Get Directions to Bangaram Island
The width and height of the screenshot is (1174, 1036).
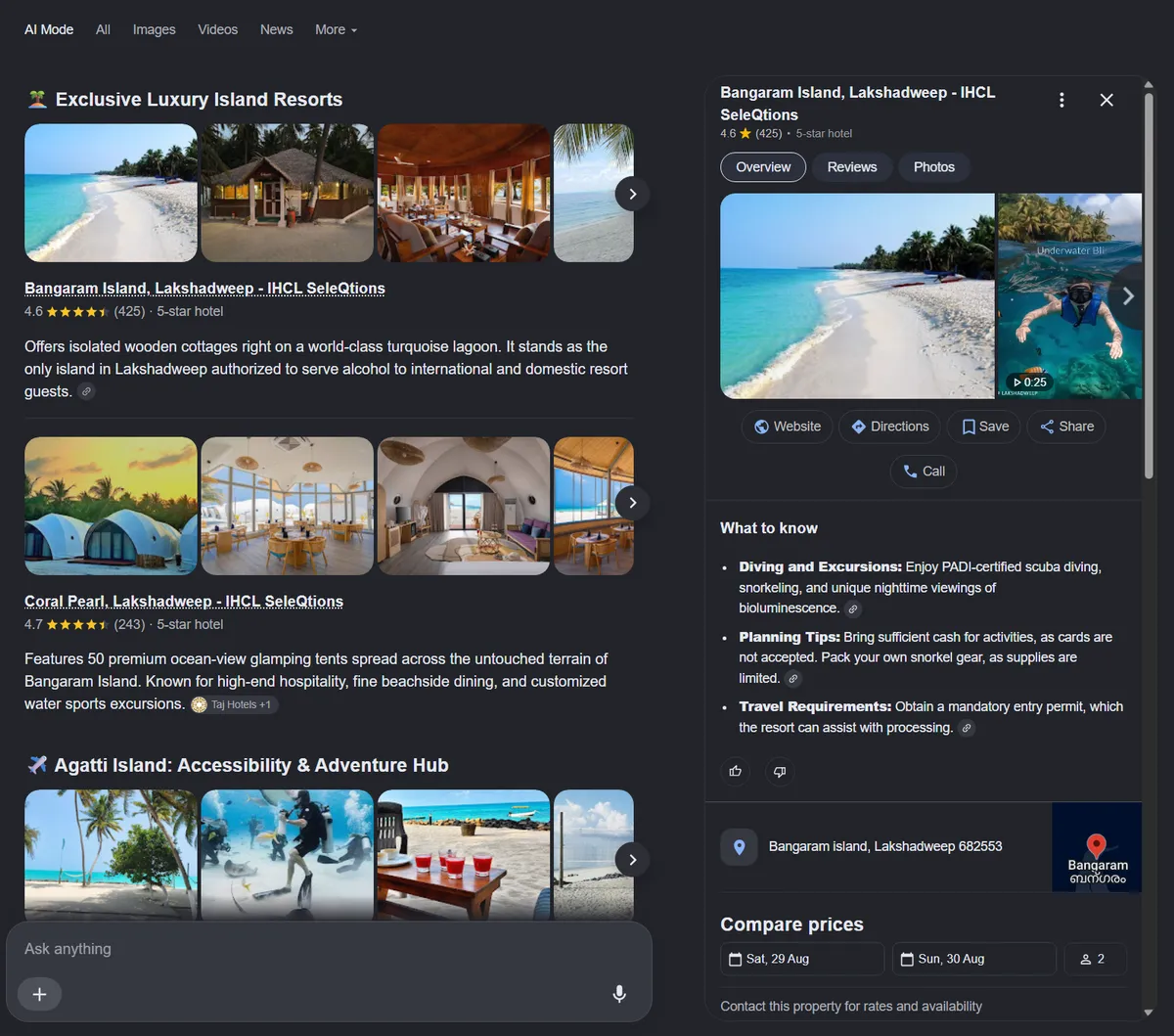[x=889, y=427]
